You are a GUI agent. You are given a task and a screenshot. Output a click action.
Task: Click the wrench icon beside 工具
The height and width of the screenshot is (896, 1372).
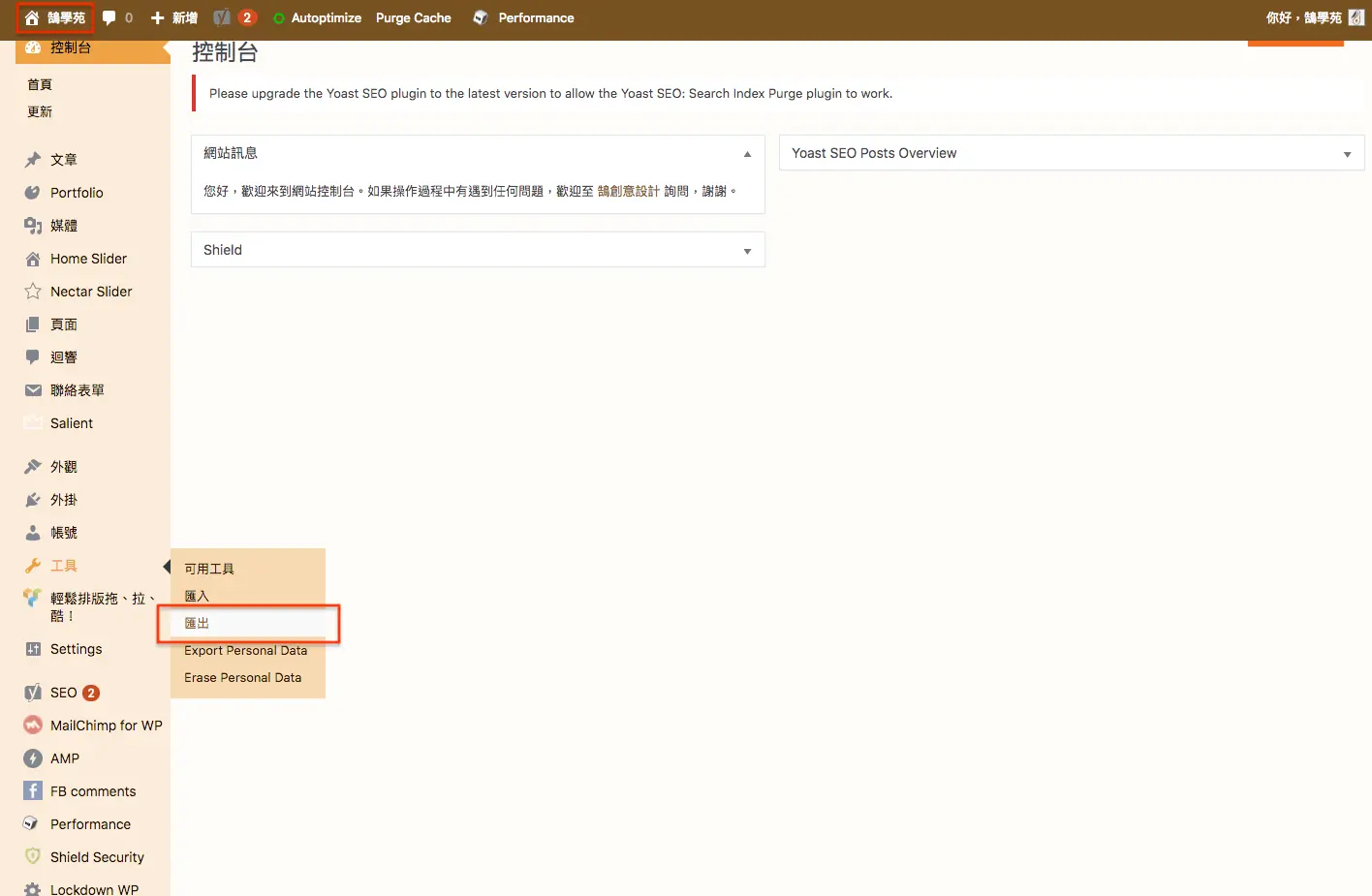click(x=33, y=566)
